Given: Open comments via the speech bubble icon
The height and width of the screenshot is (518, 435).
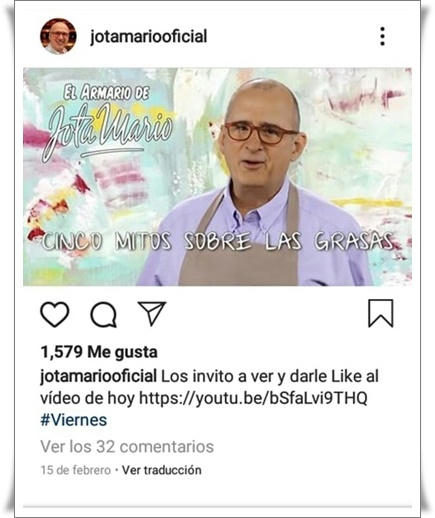Looking at the screenshot, I should [104, 314].
